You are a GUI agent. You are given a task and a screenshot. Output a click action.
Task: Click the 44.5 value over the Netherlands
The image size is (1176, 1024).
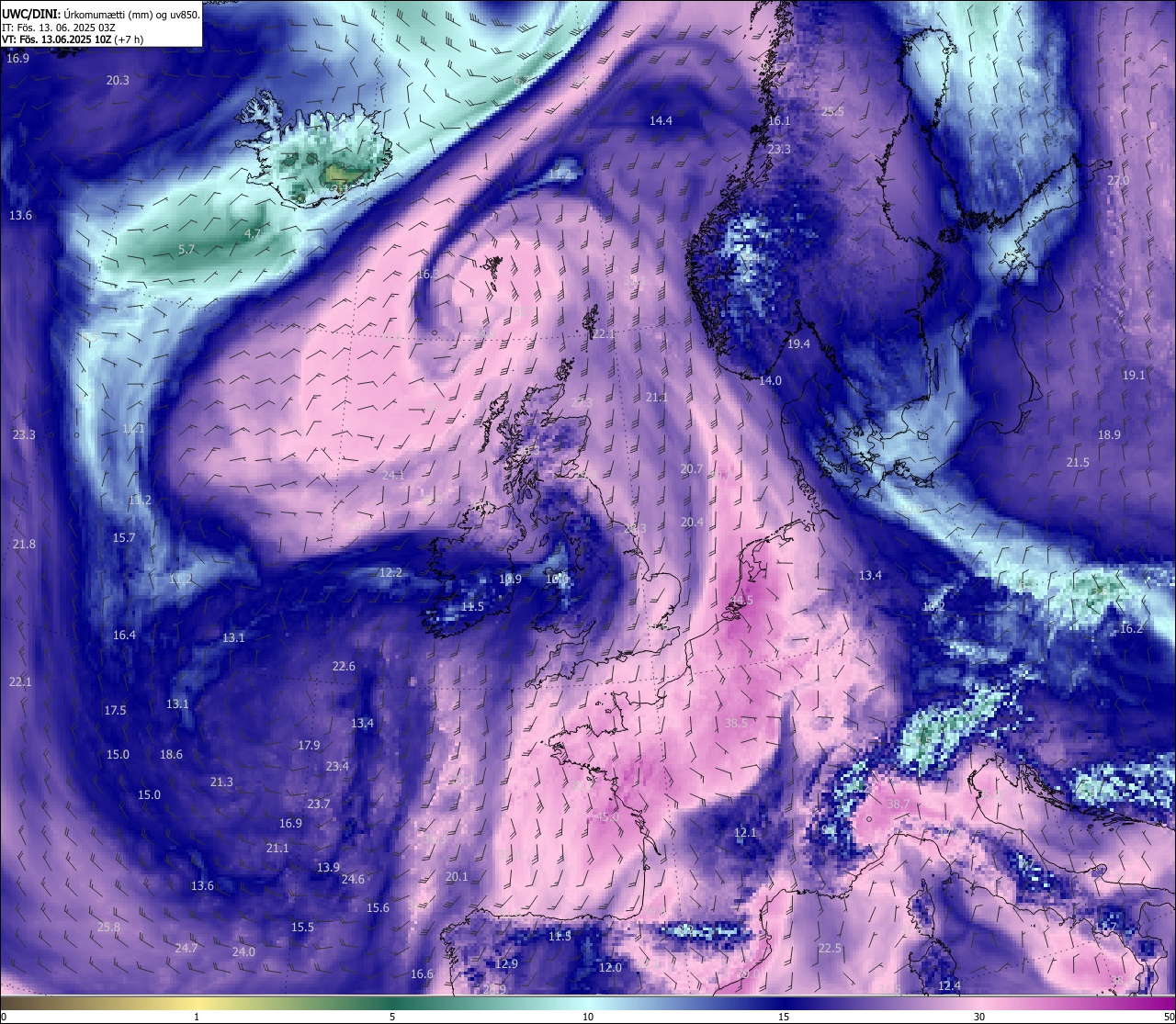[741, 600]
